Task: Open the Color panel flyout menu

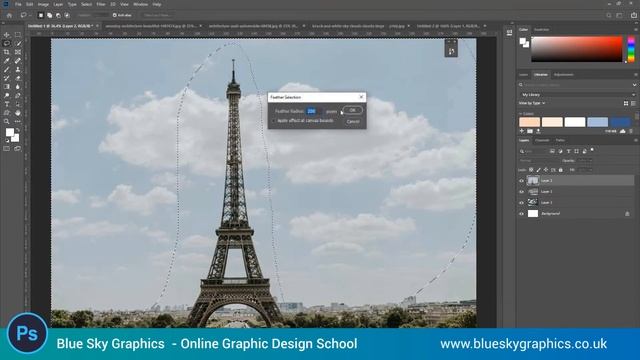Action: (636, 29)
